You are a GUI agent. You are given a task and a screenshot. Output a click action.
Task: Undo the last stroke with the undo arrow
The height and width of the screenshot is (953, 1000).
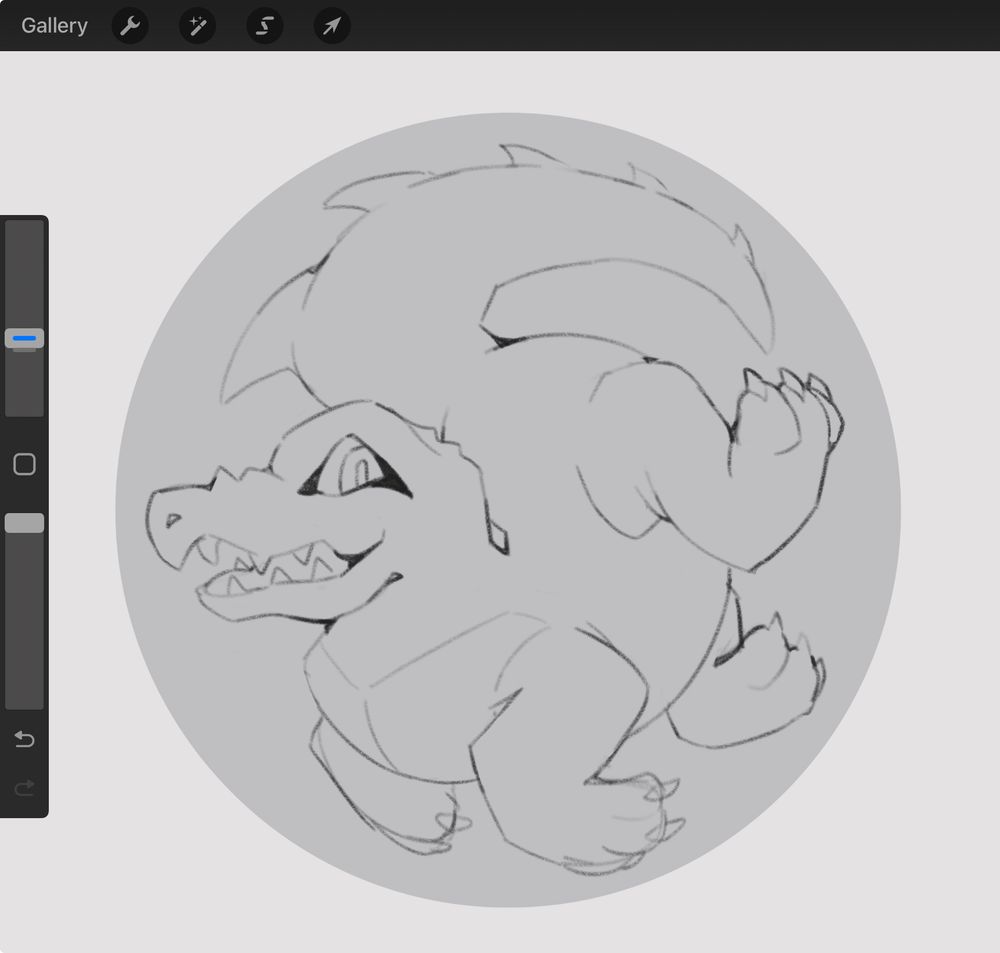(23, 740)
